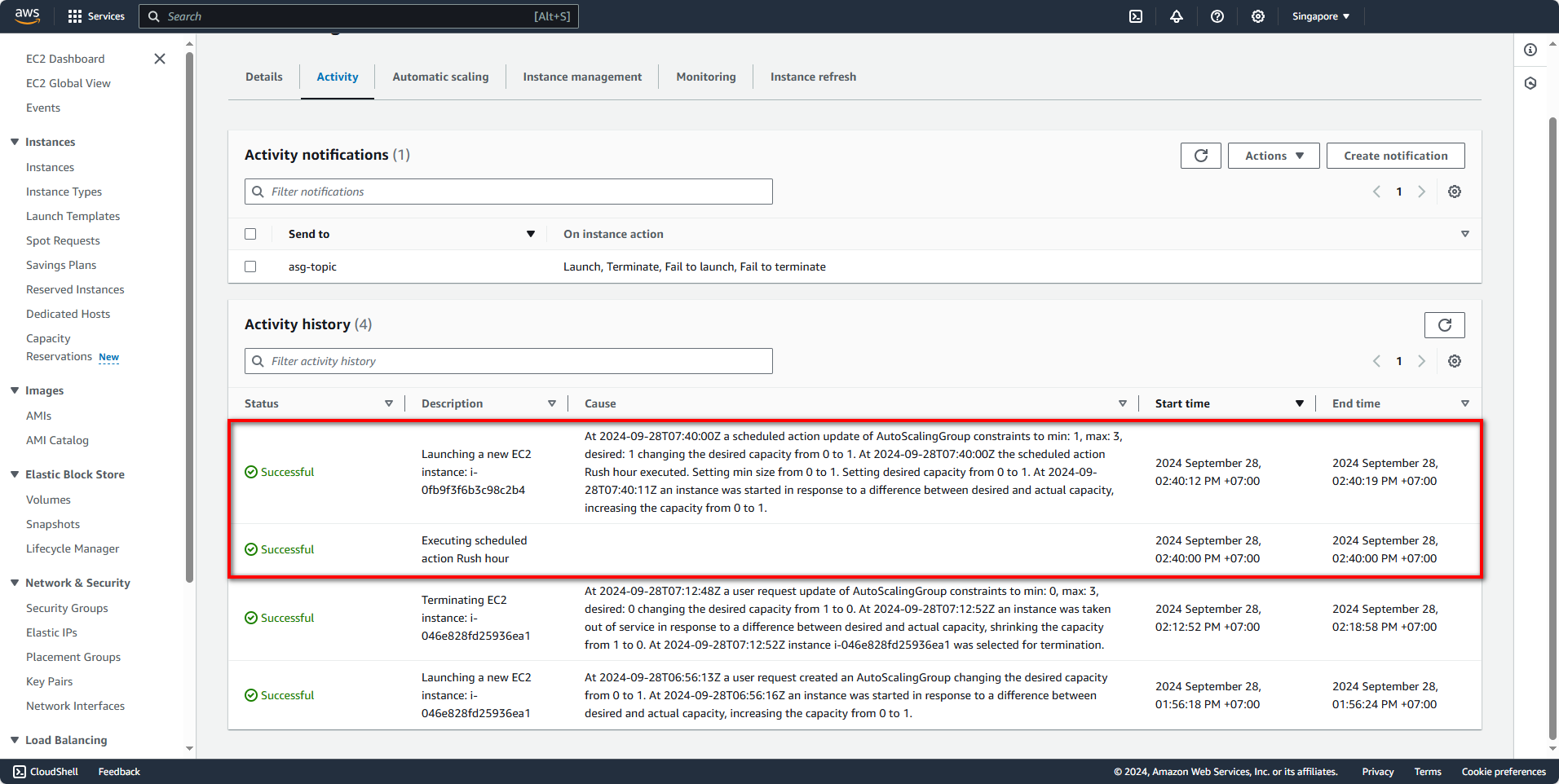Viewport: 1559px width, 784px height.
Task: Open the help question mark icon
Action: [x=1217, y=16]
